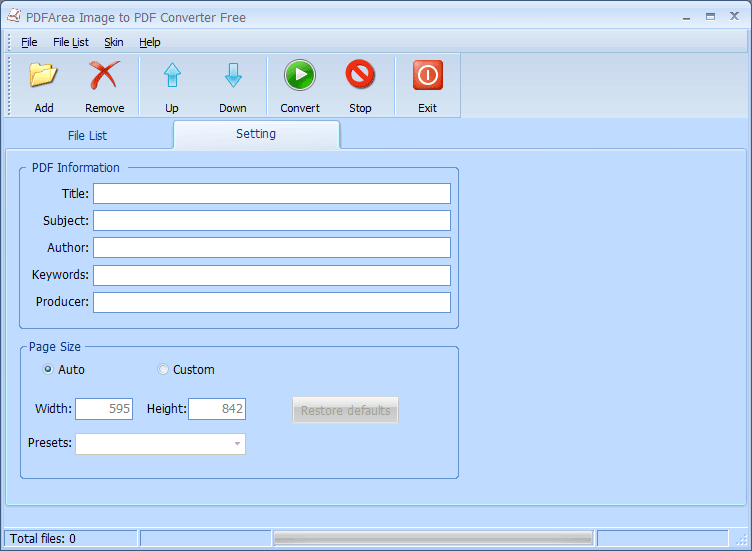This screenshot has width=752, height=551.
Task: Click the red Exit power icon
Action: (427, 75)
